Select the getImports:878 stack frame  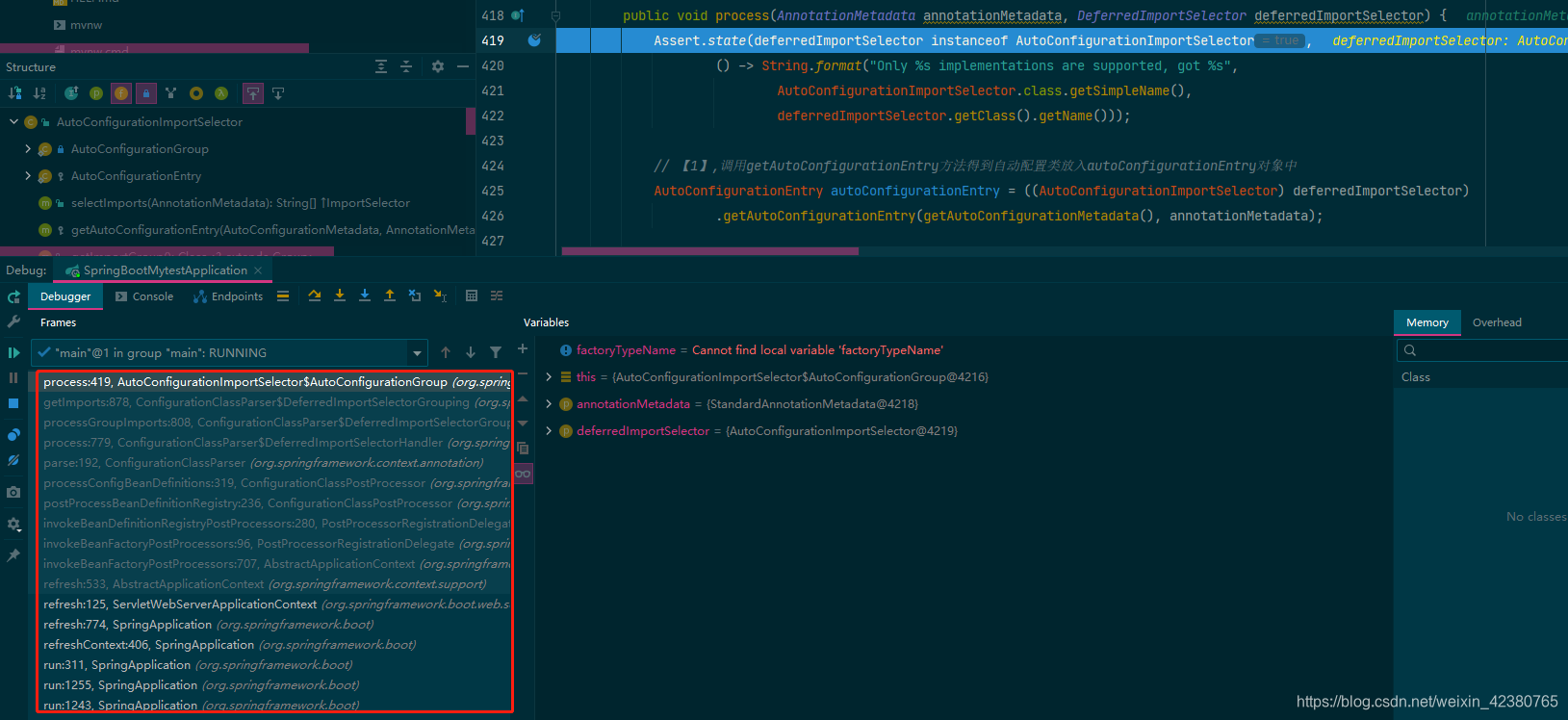[275, 402]
